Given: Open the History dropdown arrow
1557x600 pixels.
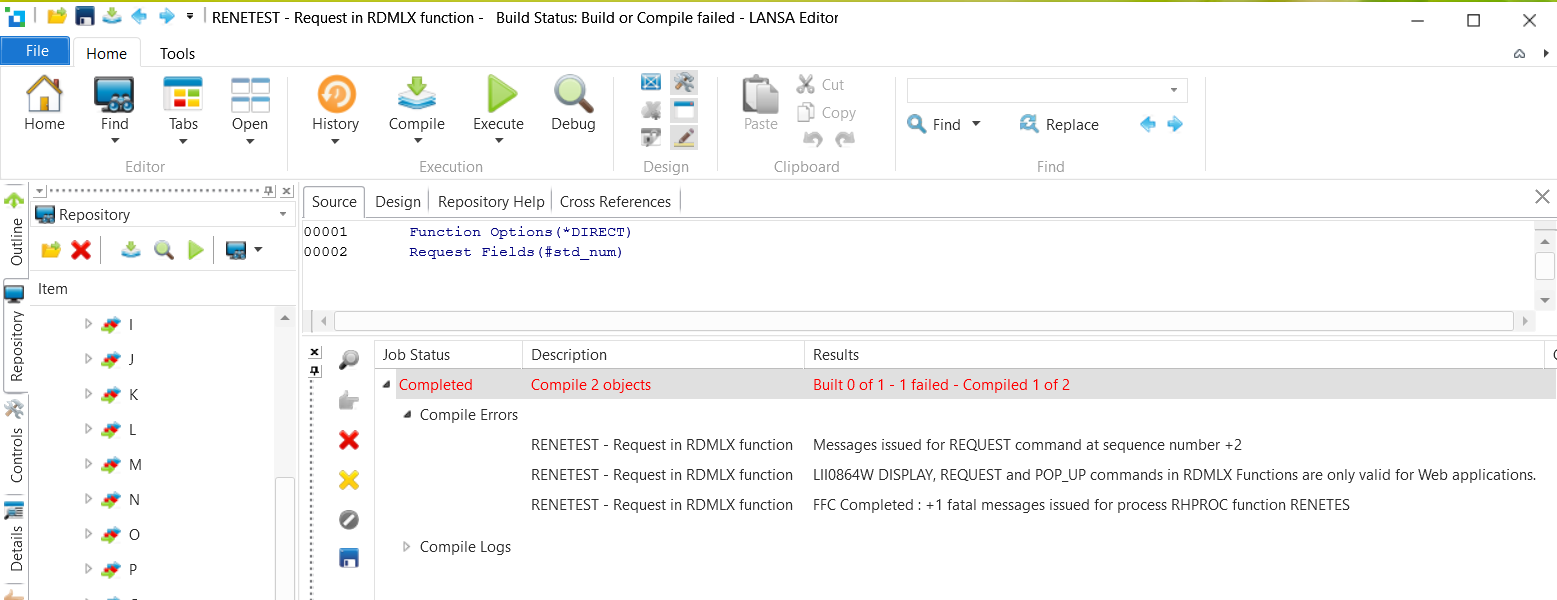Looking at the screenshot, I should tap(336, 141).
